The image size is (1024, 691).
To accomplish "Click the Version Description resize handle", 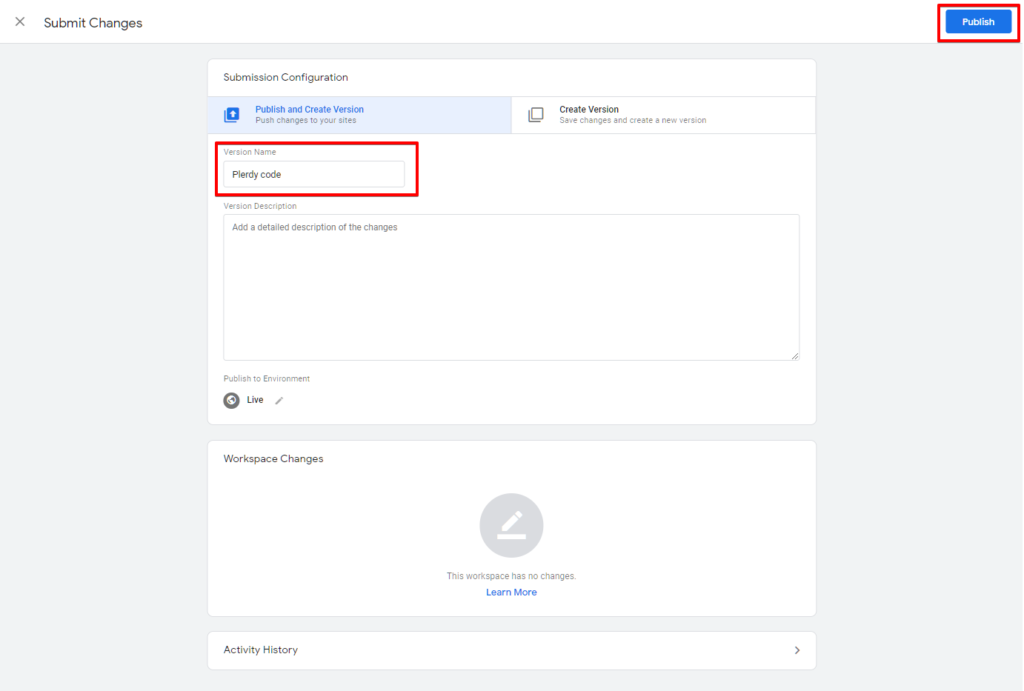I will coord(795,356).
